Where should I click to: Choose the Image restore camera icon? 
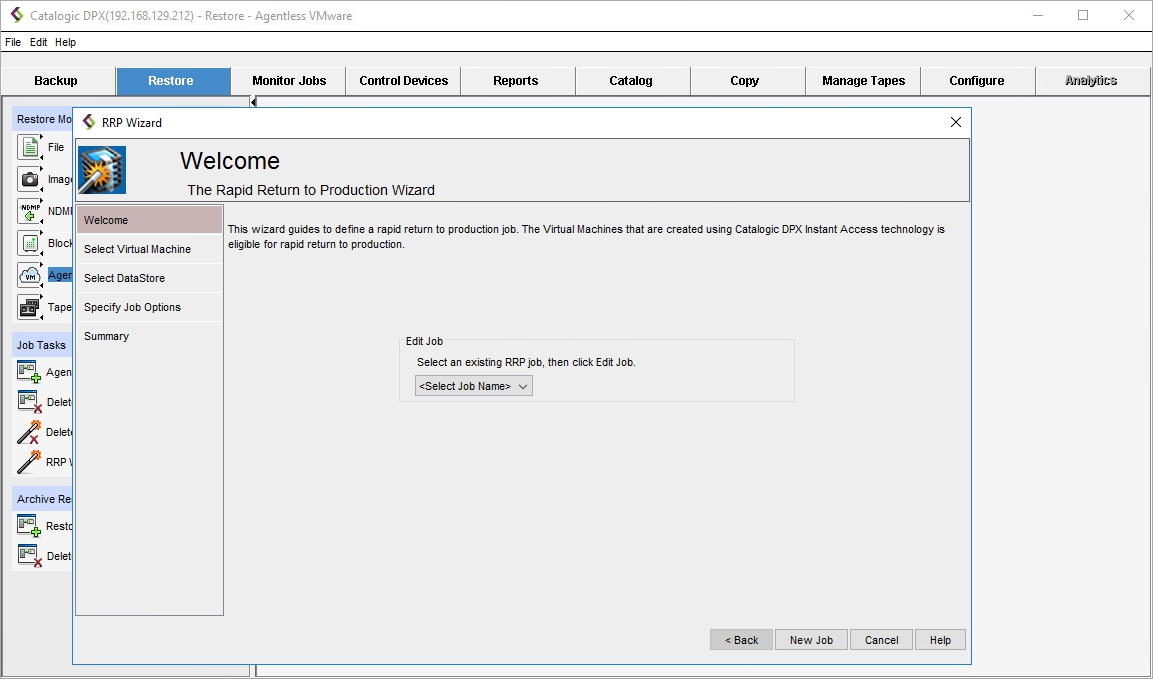(30, 179)
